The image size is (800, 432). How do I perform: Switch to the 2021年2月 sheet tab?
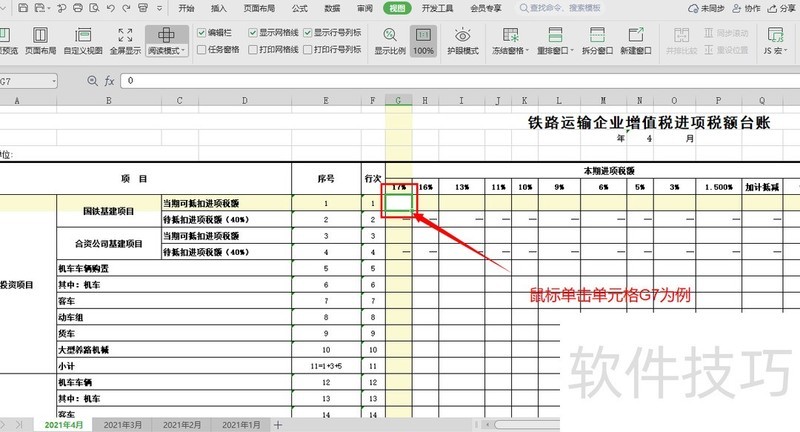182,425
